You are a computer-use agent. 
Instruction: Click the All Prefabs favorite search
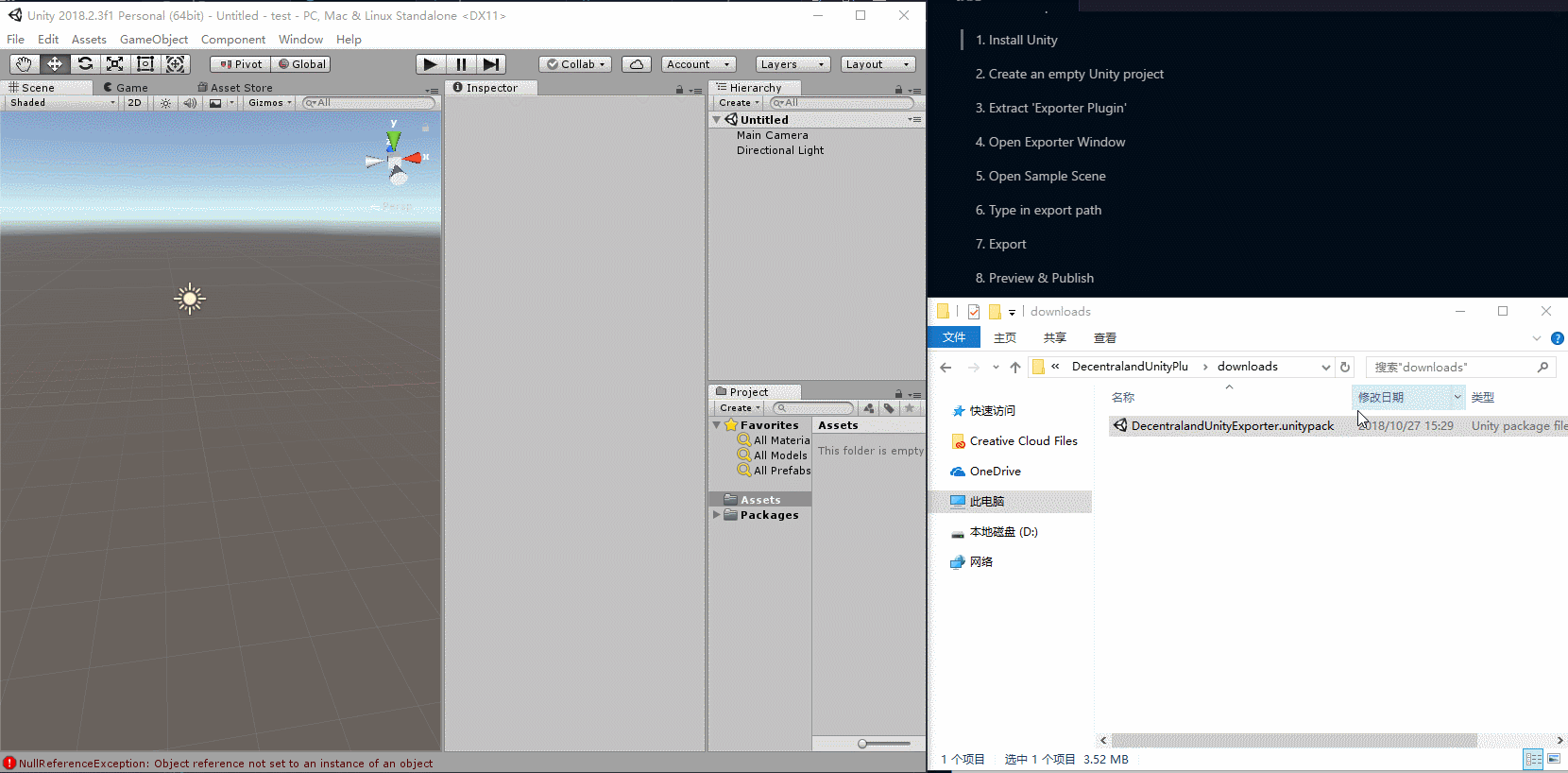coord(774,471)
